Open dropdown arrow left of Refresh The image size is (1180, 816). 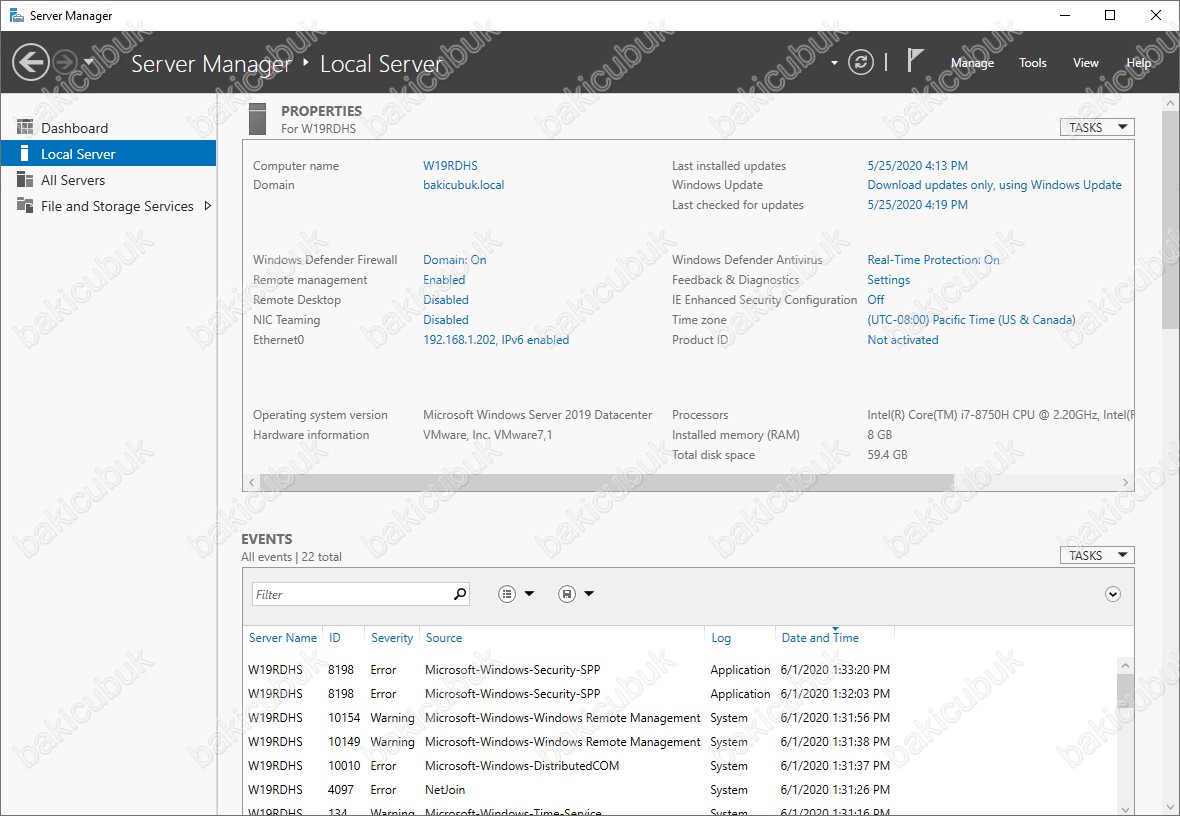tap(834, 63)
